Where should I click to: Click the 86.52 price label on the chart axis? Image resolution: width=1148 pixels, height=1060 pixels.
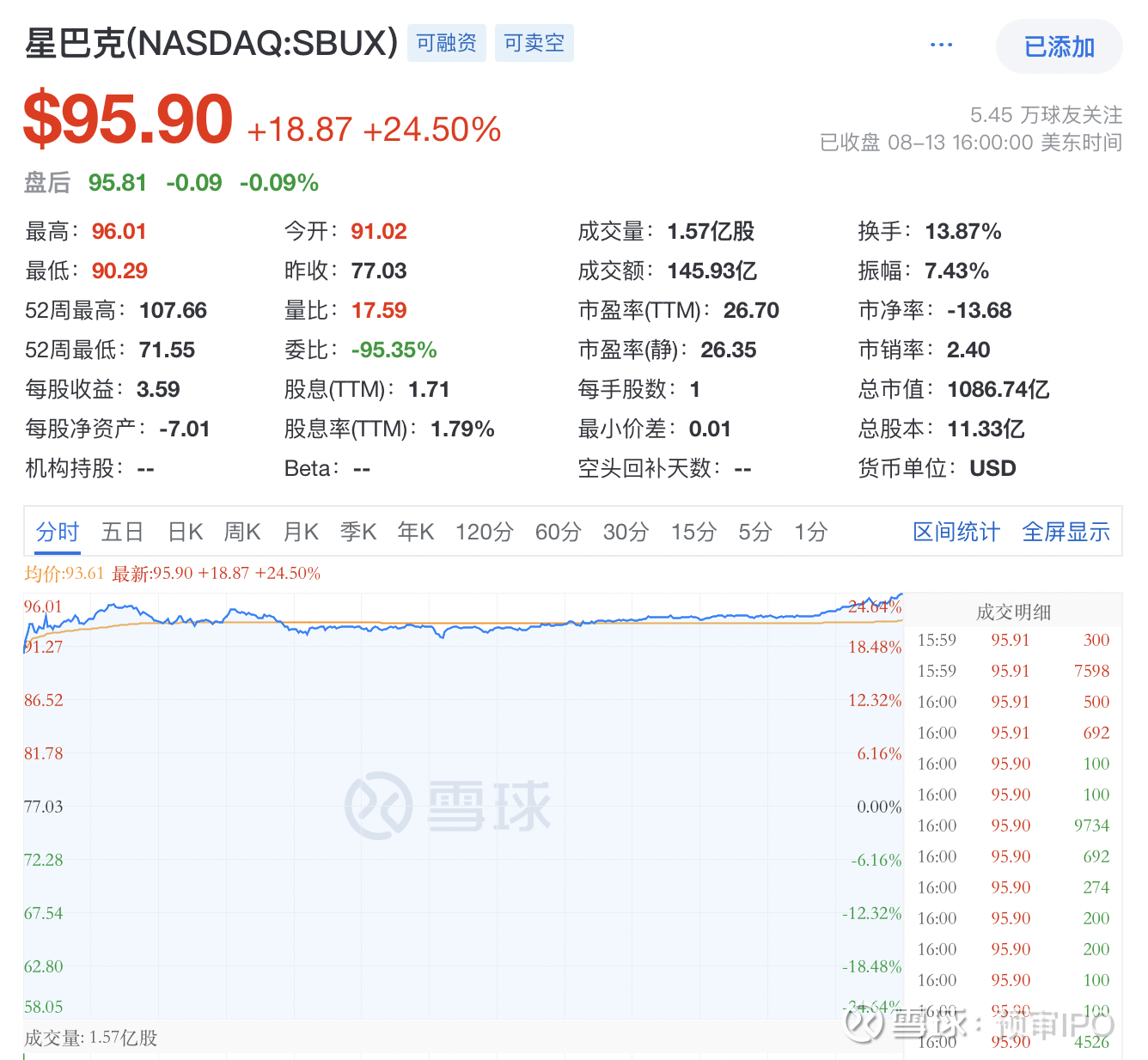[44, 700]
